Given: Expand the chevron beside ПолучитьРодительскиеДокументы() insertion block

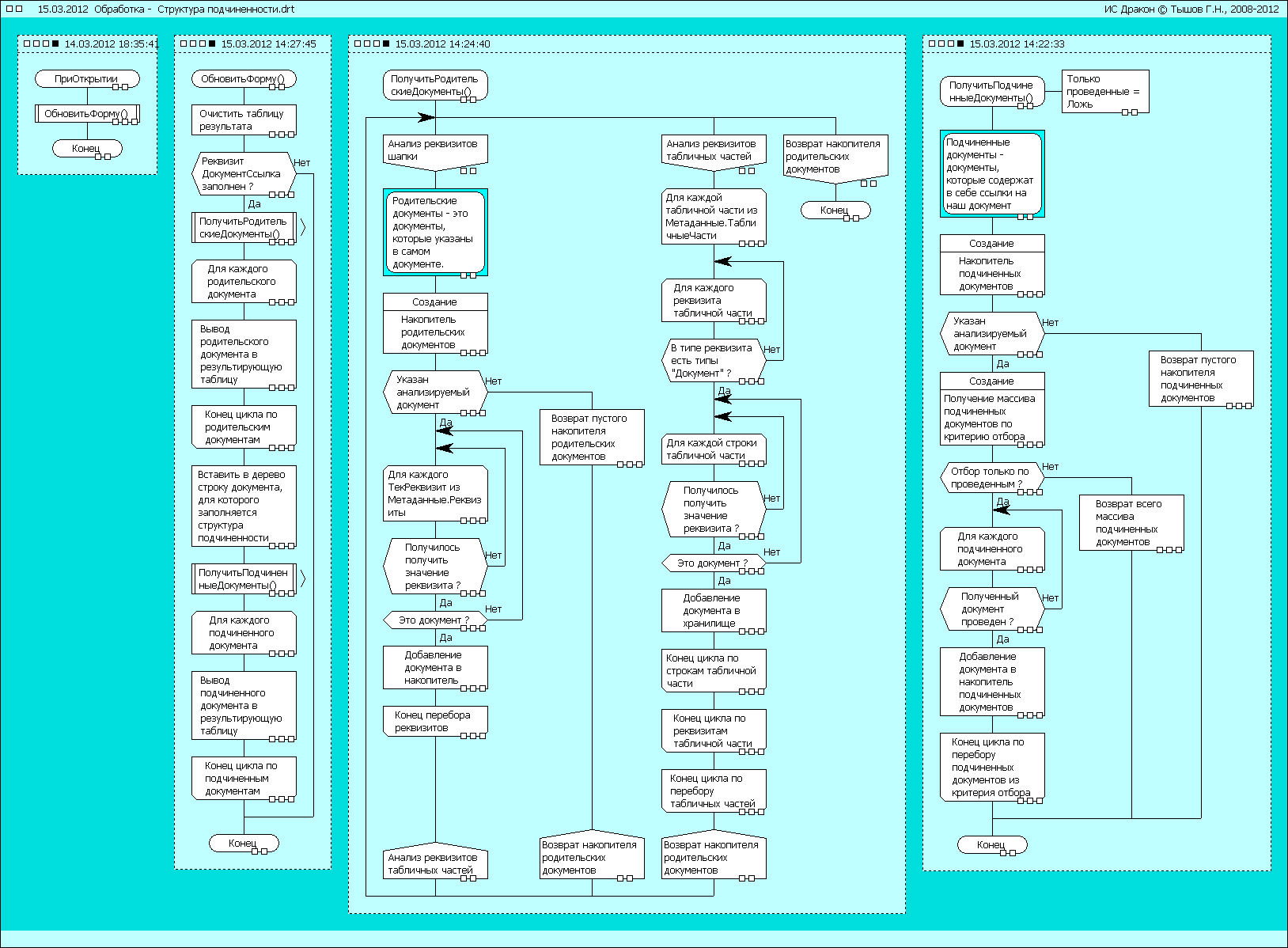Looking at the screenshot, I should coord(302,228).
